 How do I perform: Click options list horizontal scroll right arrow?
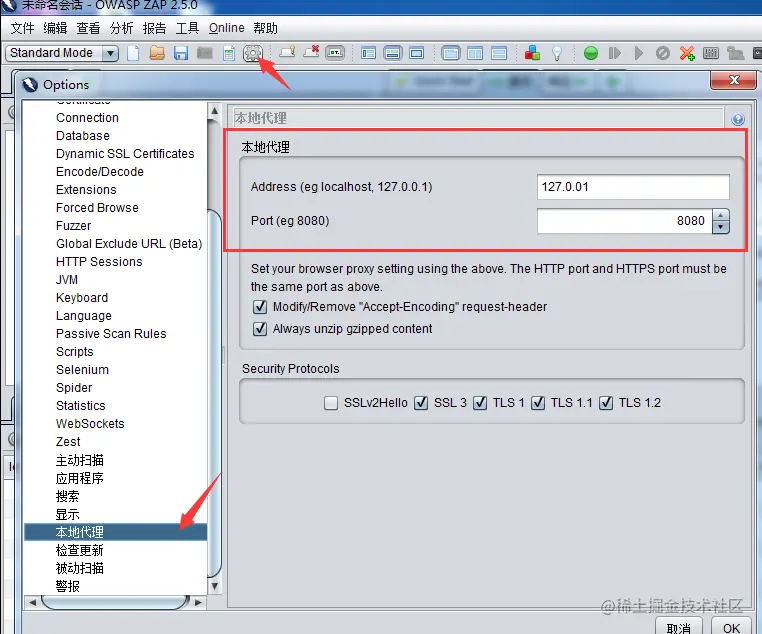click(198, 602)
